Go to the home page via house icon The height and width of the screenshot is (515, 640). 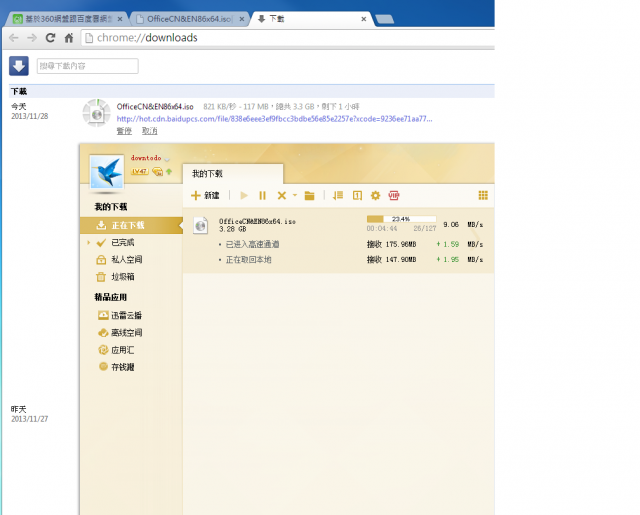point(69,38)
